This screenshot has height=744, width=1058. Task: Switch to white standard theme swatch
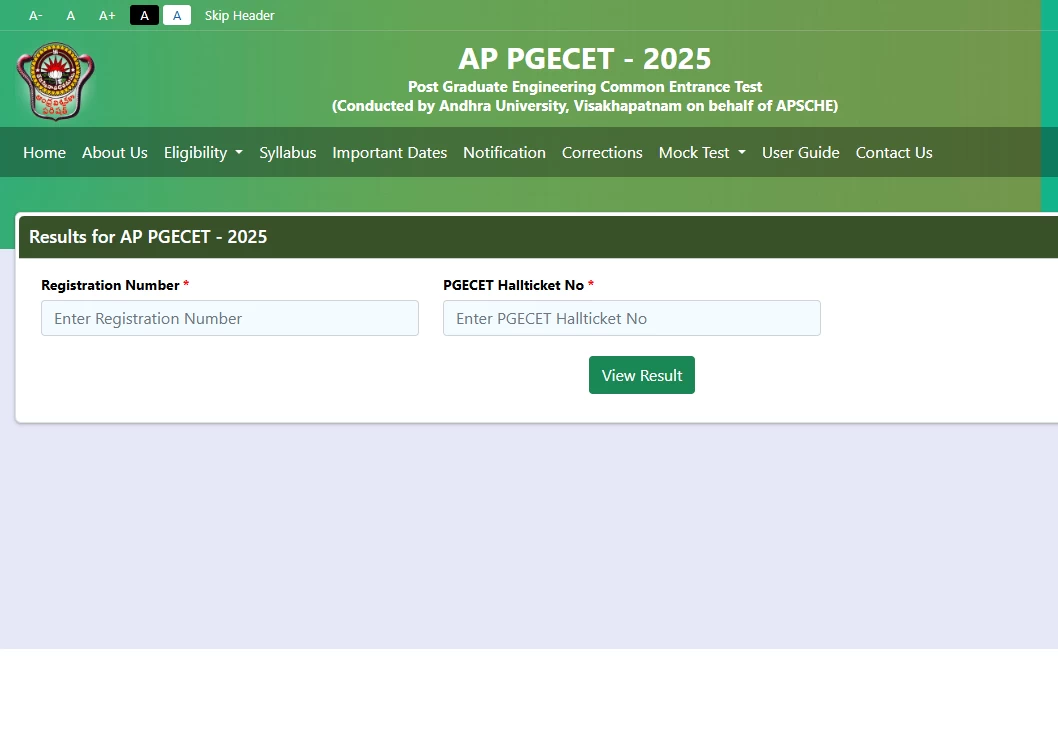pyautogui.click(x=177, y=15)
